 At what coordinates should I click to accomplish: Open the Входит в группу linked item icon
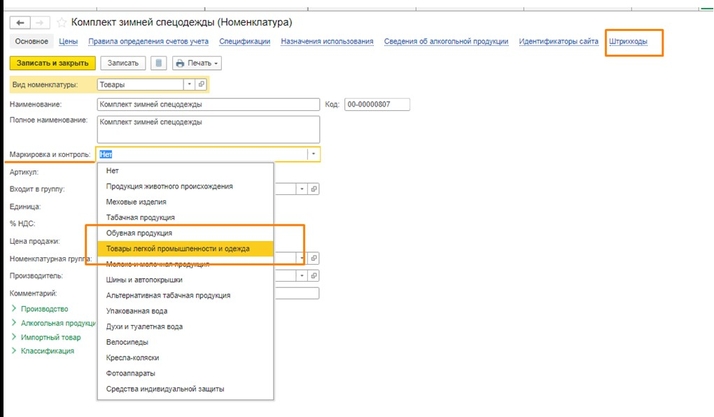[x=314, y=188]
